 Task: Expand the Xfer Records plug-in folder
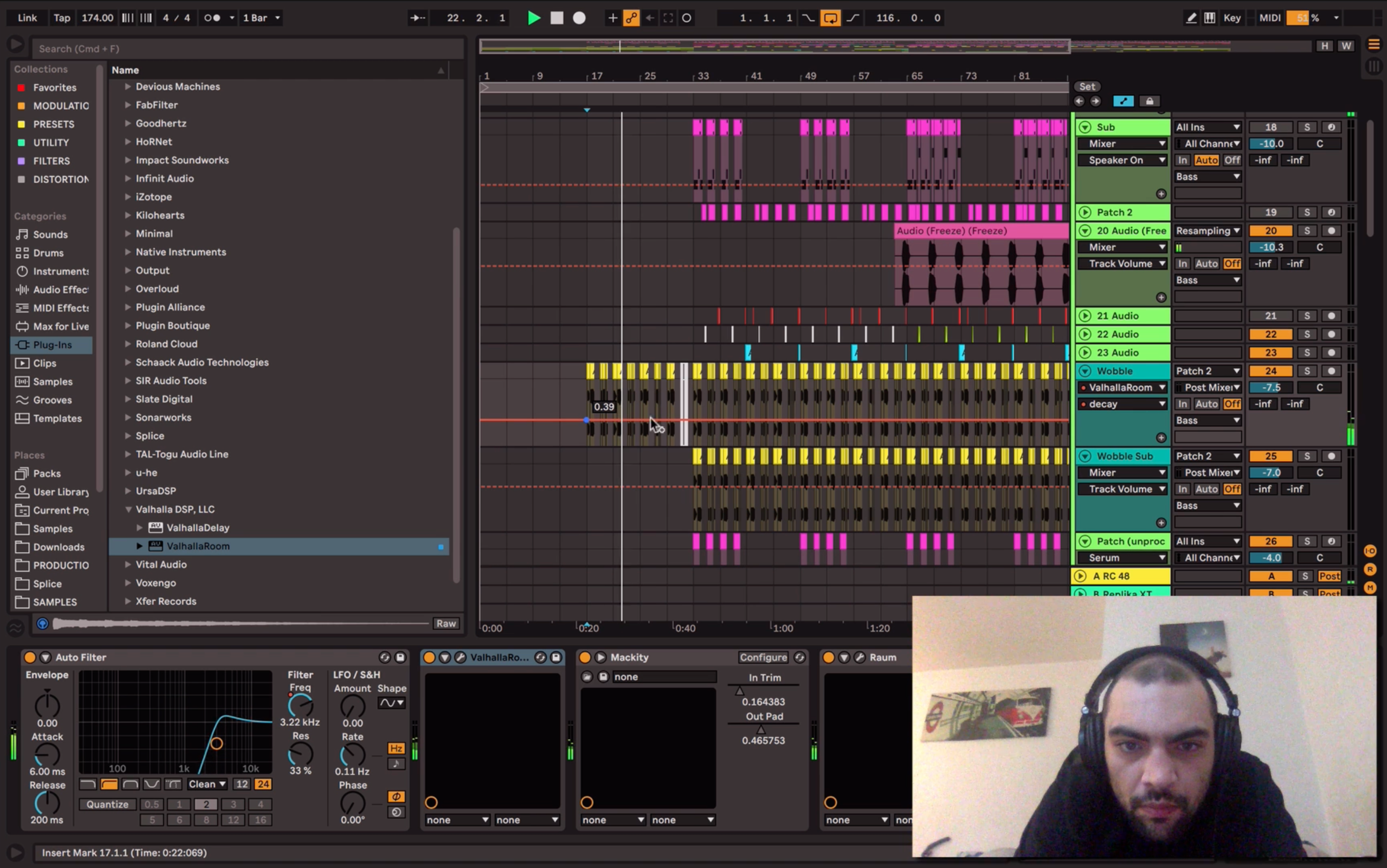click(x=128, y=601)
